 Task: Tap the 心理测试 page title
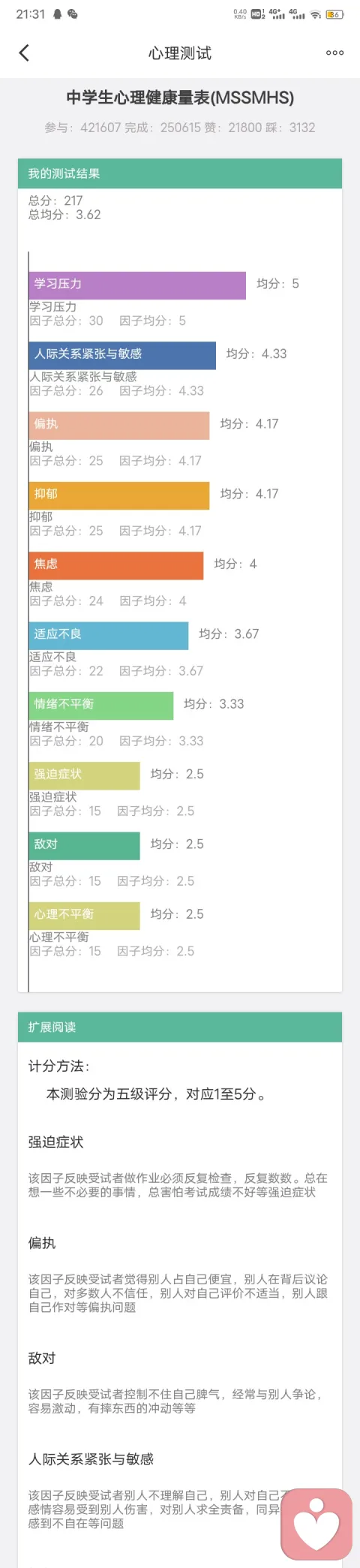[x=180, y=53]
